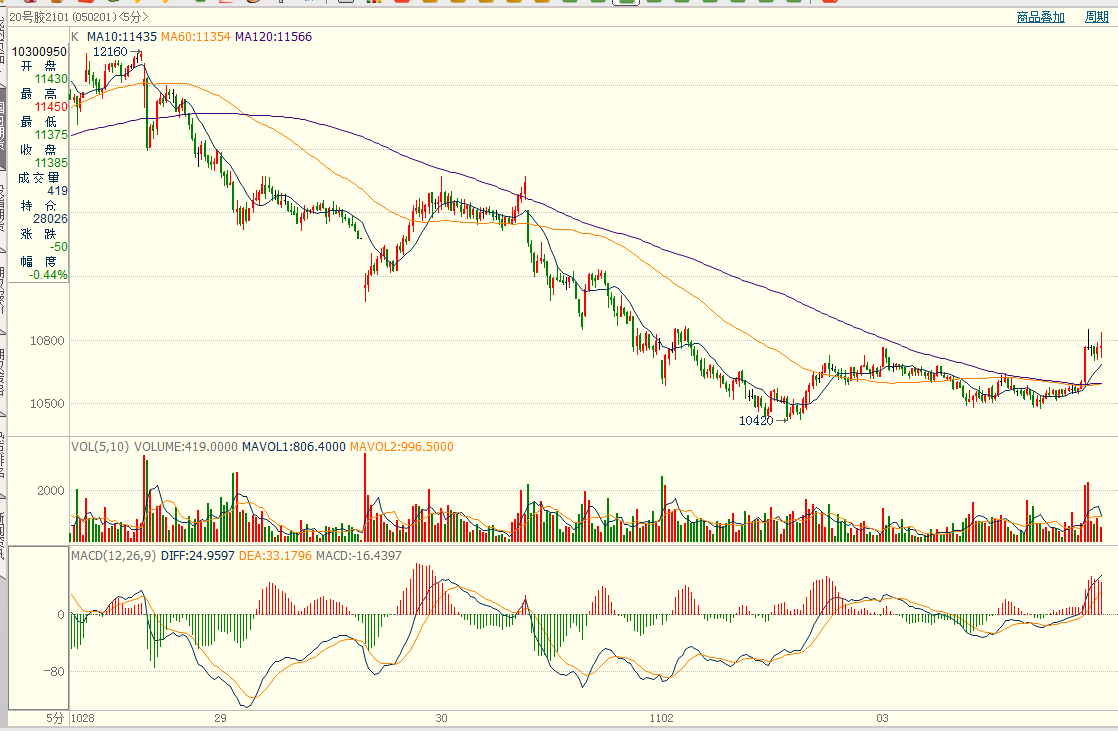This screenshot has width=1118, height=731.
Task: Click the 10300950 code in info panel
Action: (x=39, y=51)
